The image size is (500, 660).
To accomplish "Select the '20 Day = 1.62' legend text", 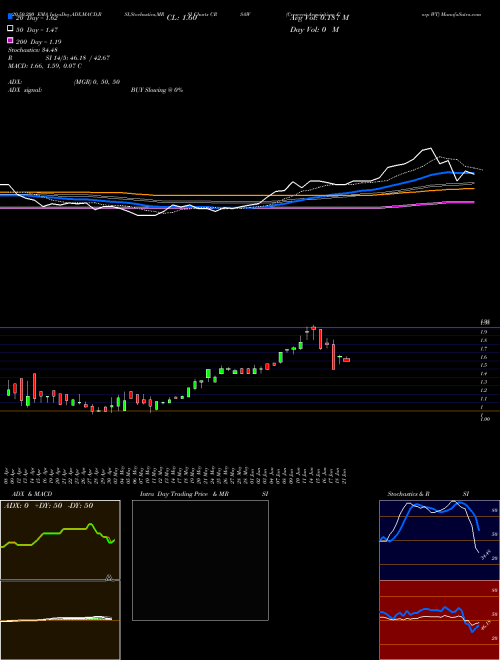I will [37, 18].
